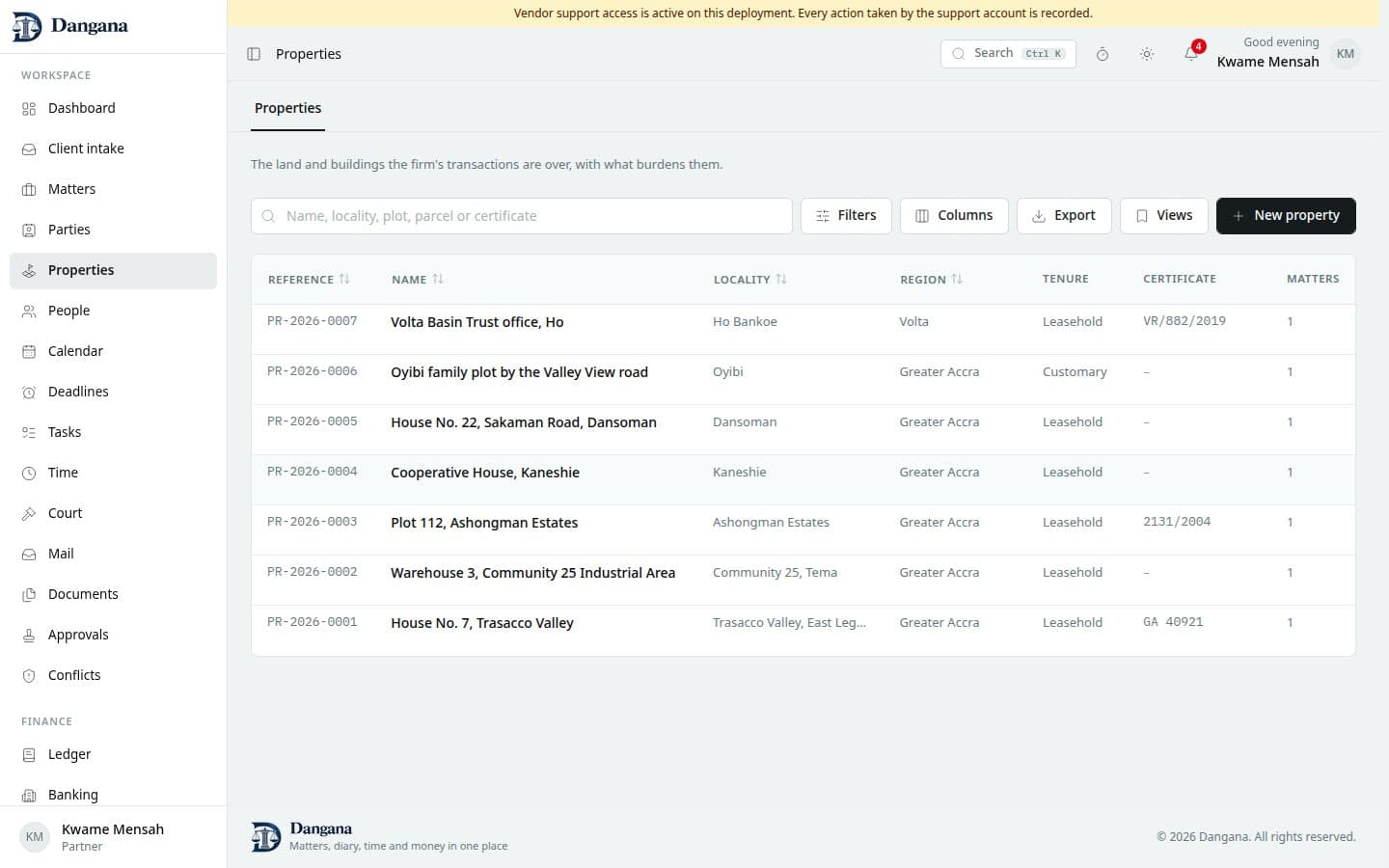Viewport: 1389px width, 868px height.
Task: Open the saved Views menu
Action: [x=1164, y=216]
